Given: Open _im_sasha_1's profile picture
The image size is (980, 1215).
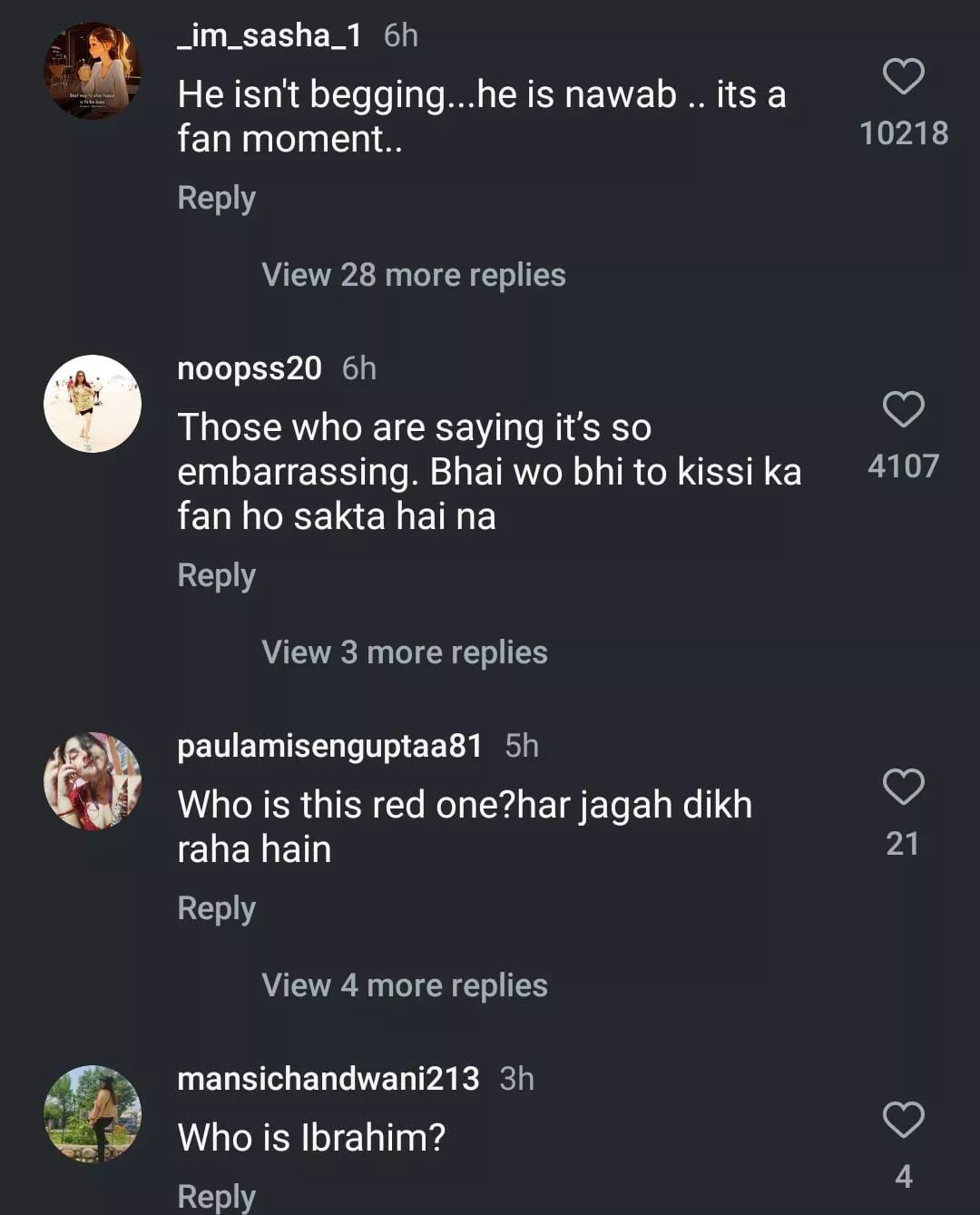Looking at the screenshot, I should coord(93,71).
